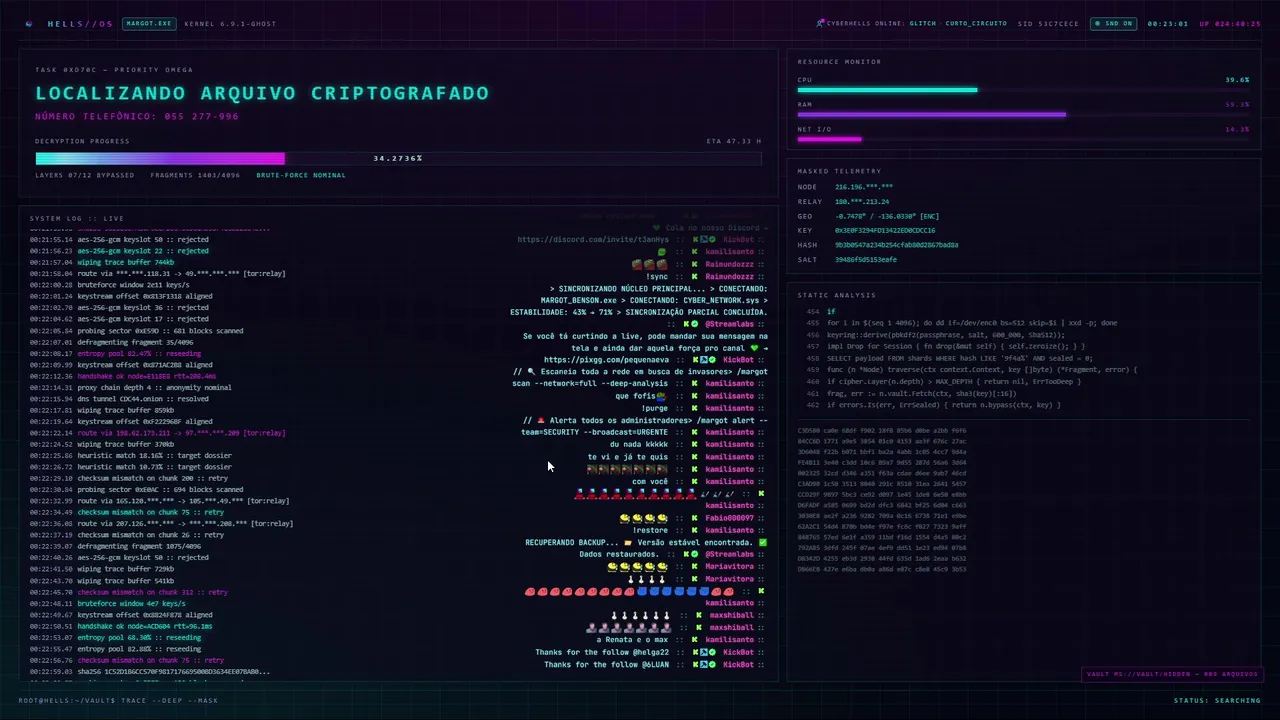Click the 'RESOURCE MONITOR' panel header
1280x720 pixels.
(x=840, y=62)
